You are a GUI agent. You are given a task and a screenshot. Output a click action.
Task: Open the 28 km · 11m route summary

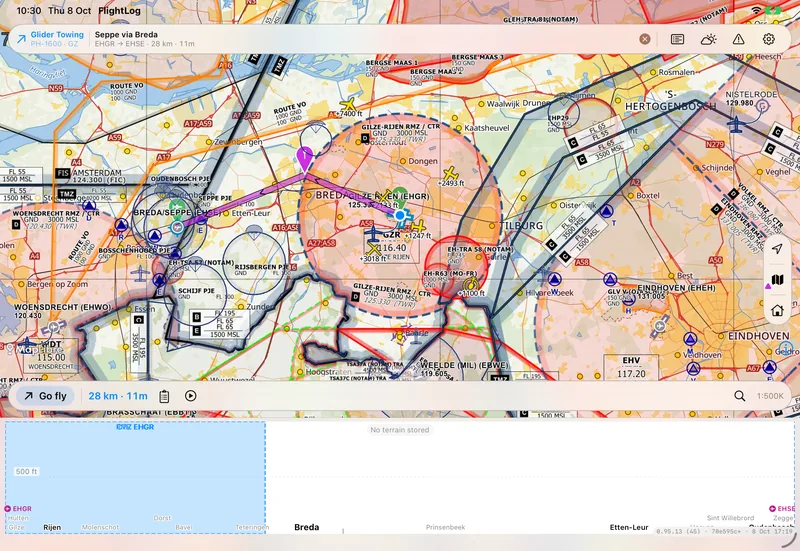(118, 396)
